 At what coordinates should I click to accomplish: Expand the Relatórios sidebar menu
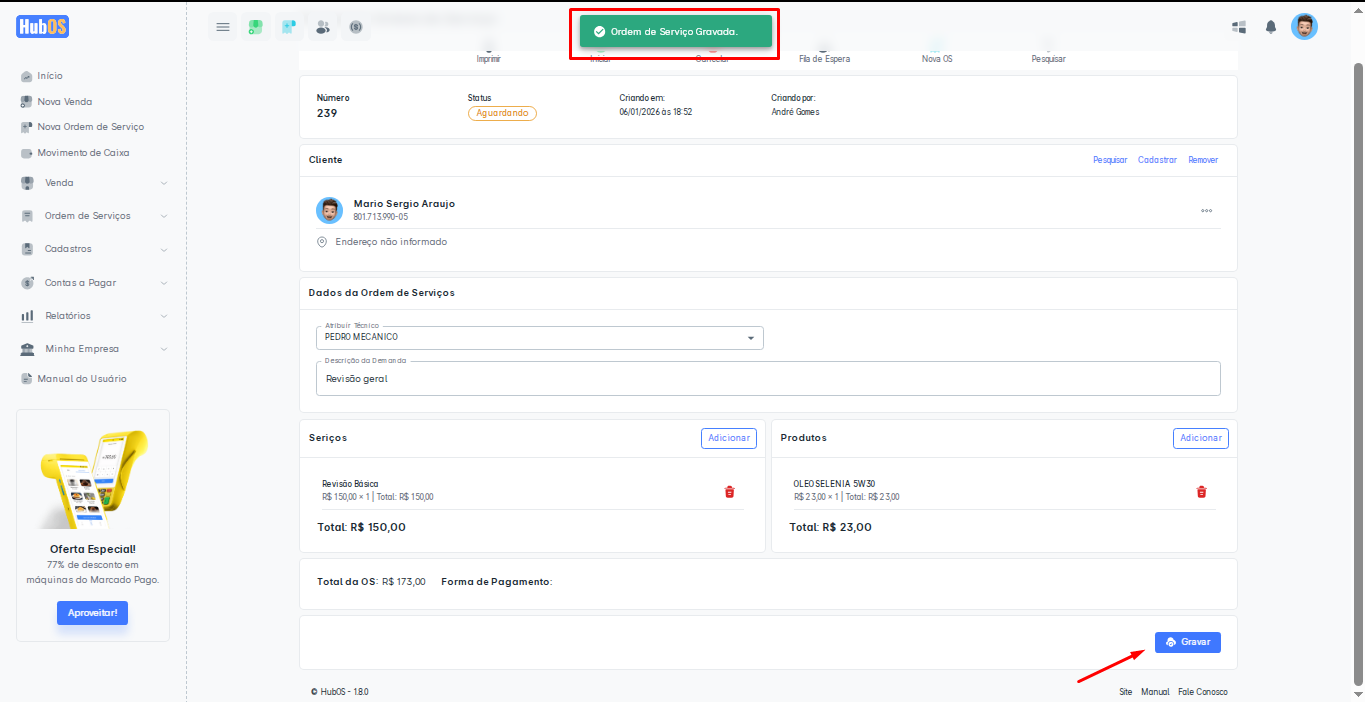tap(93, 316)
